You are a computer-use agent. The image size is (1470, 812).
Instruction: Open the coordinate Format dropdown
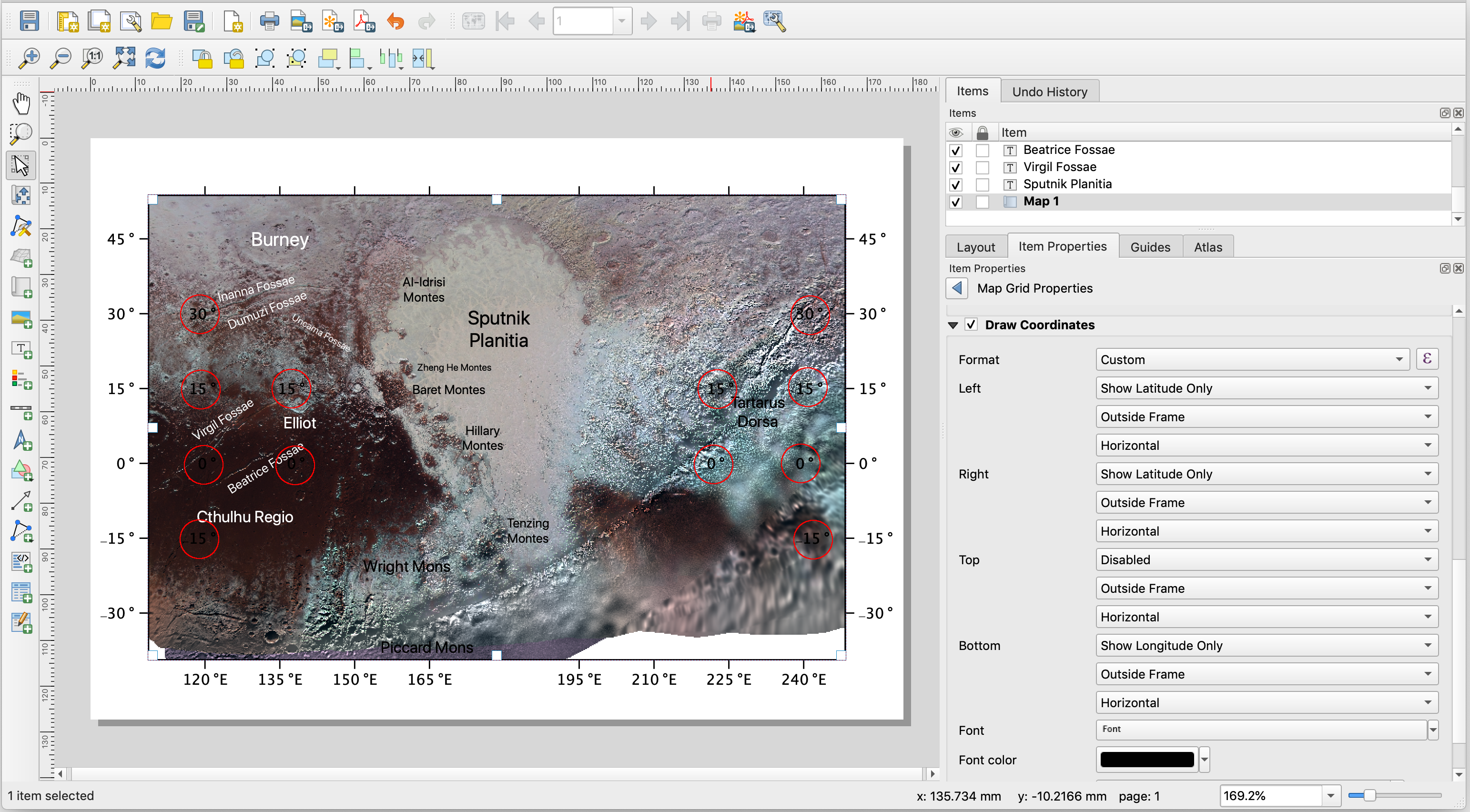pos(1253,359)
